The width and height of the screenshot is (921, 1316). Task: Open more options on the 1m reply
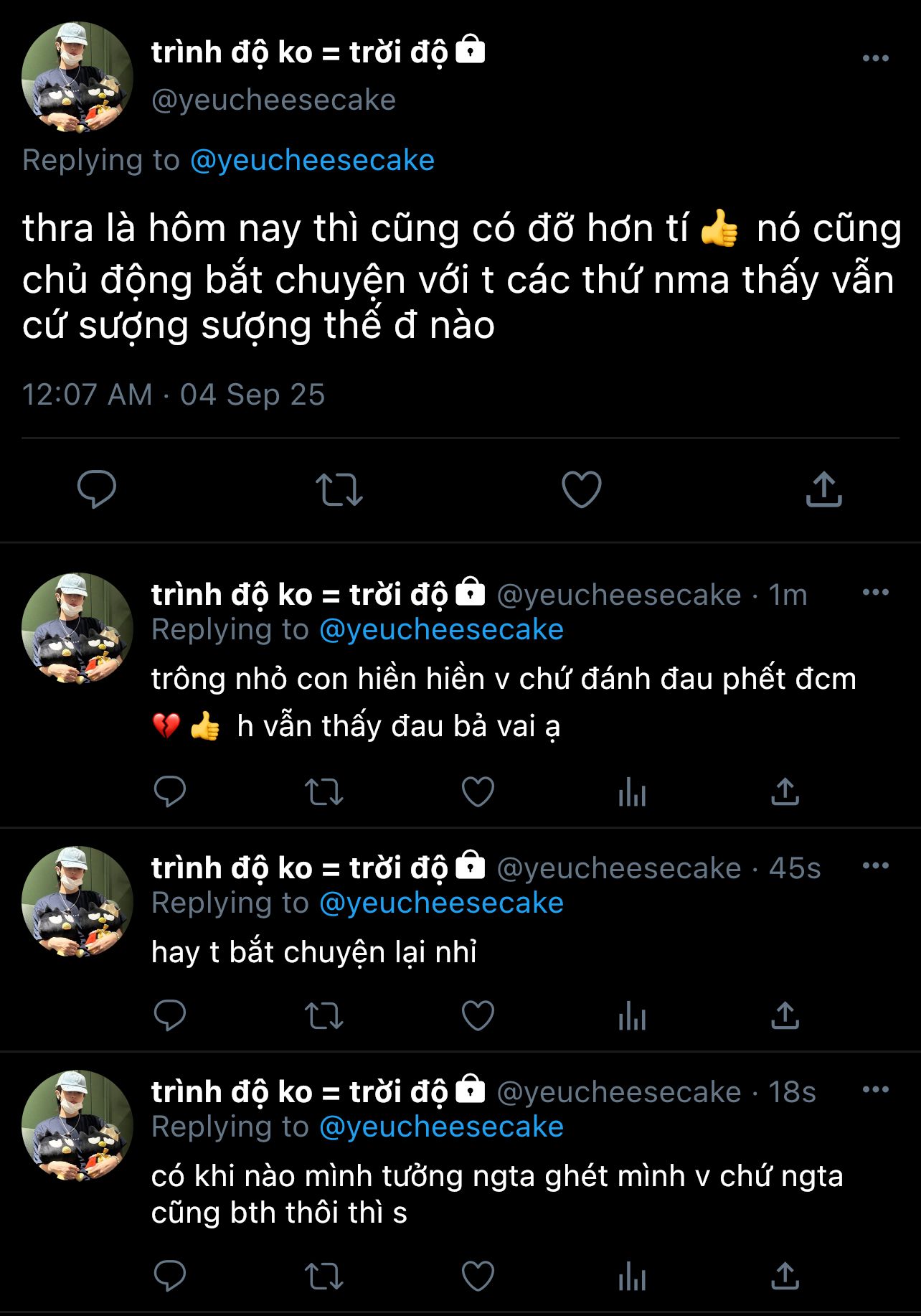pos(875,593)
